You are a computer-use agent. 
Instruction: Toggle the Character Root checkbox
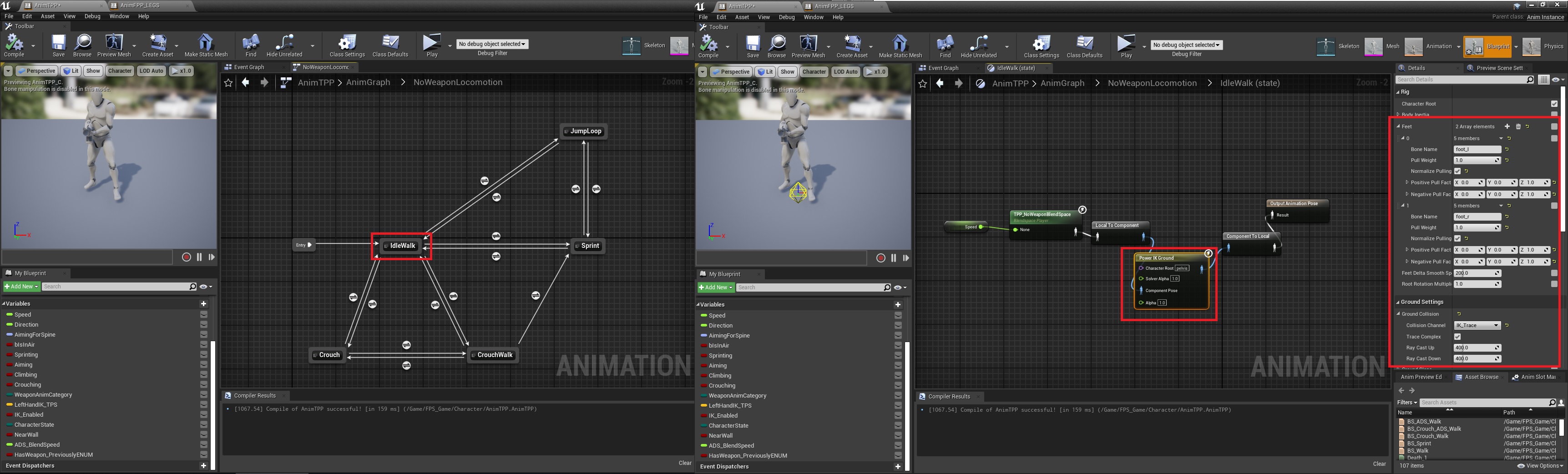(1554, 104)
